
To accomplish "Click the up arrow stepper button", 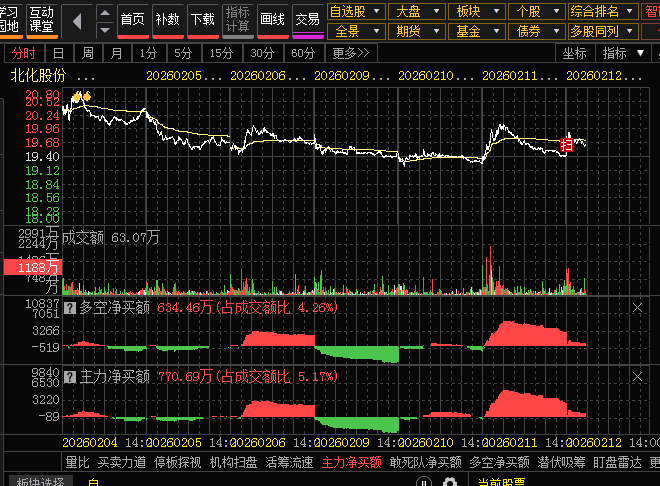I will click(x=105, y=13).
